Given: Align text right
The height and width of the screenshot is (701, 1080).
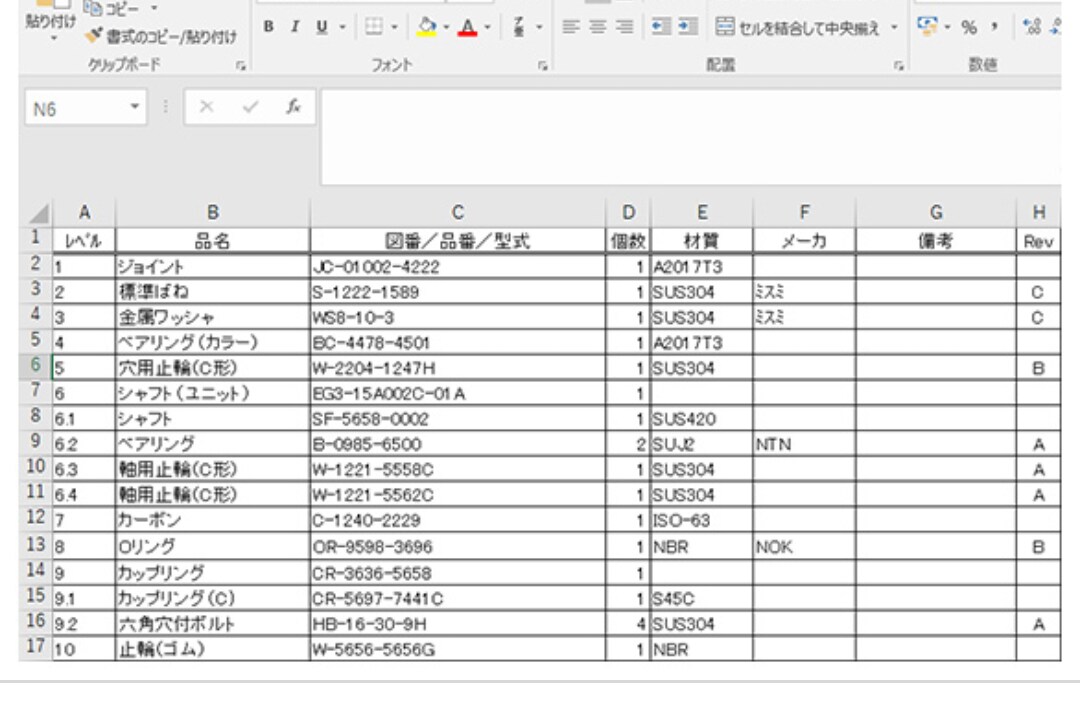Looking at the screenshot, I should pyautogui.click(x=624, y=27).
